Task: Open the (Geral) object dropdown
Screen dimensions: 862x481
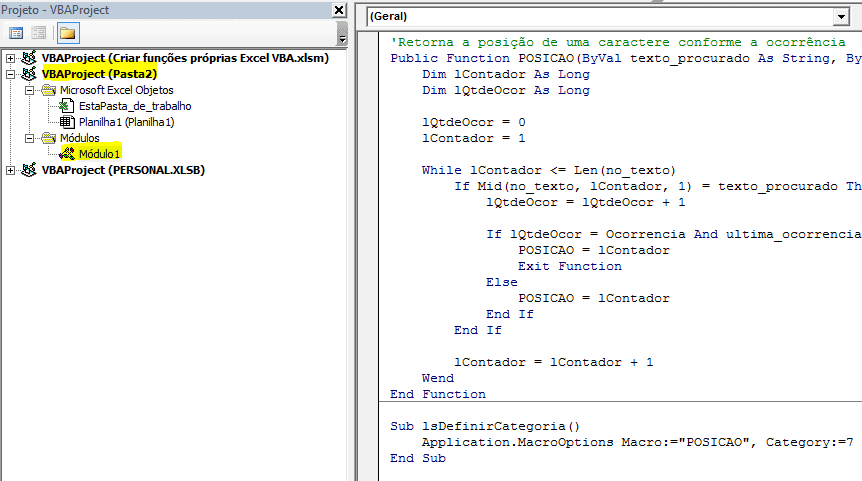Action: [840, 17]
